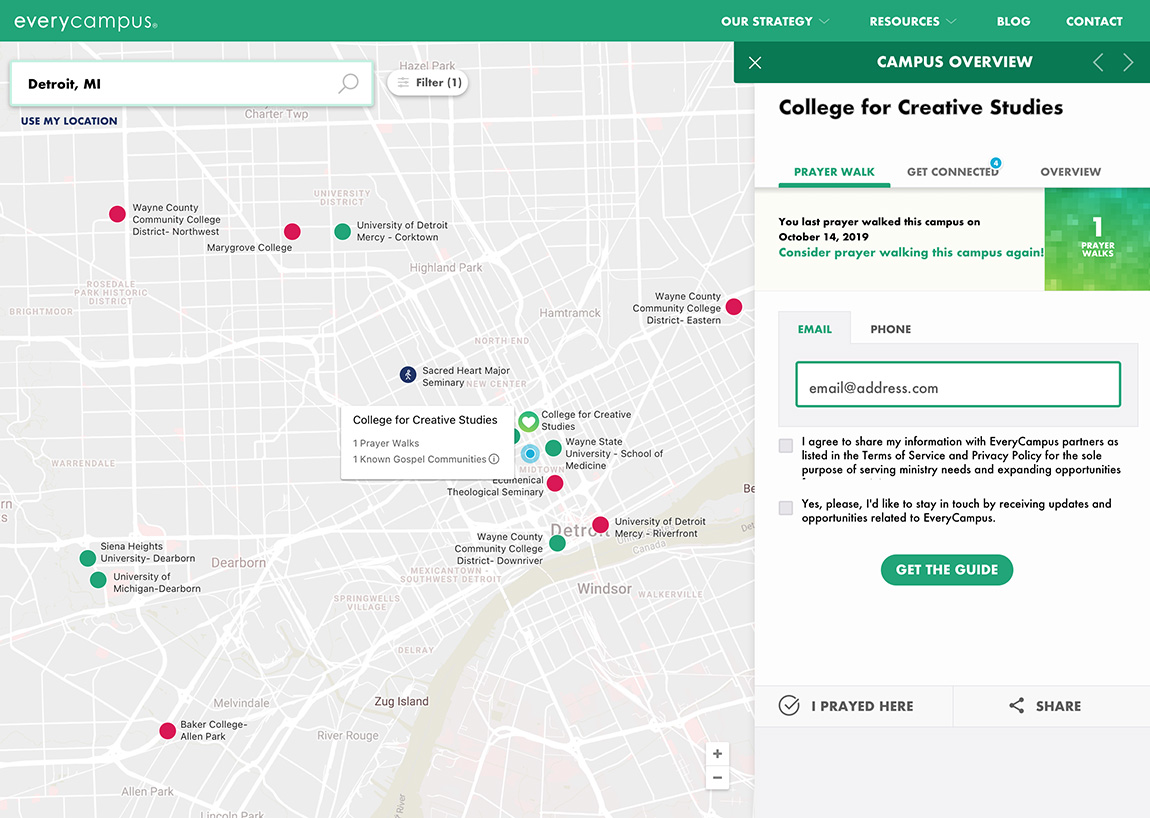This screenshot has width=1150, height=818.
Task: Click Use My Location link
Action: [x=69, y=121]
